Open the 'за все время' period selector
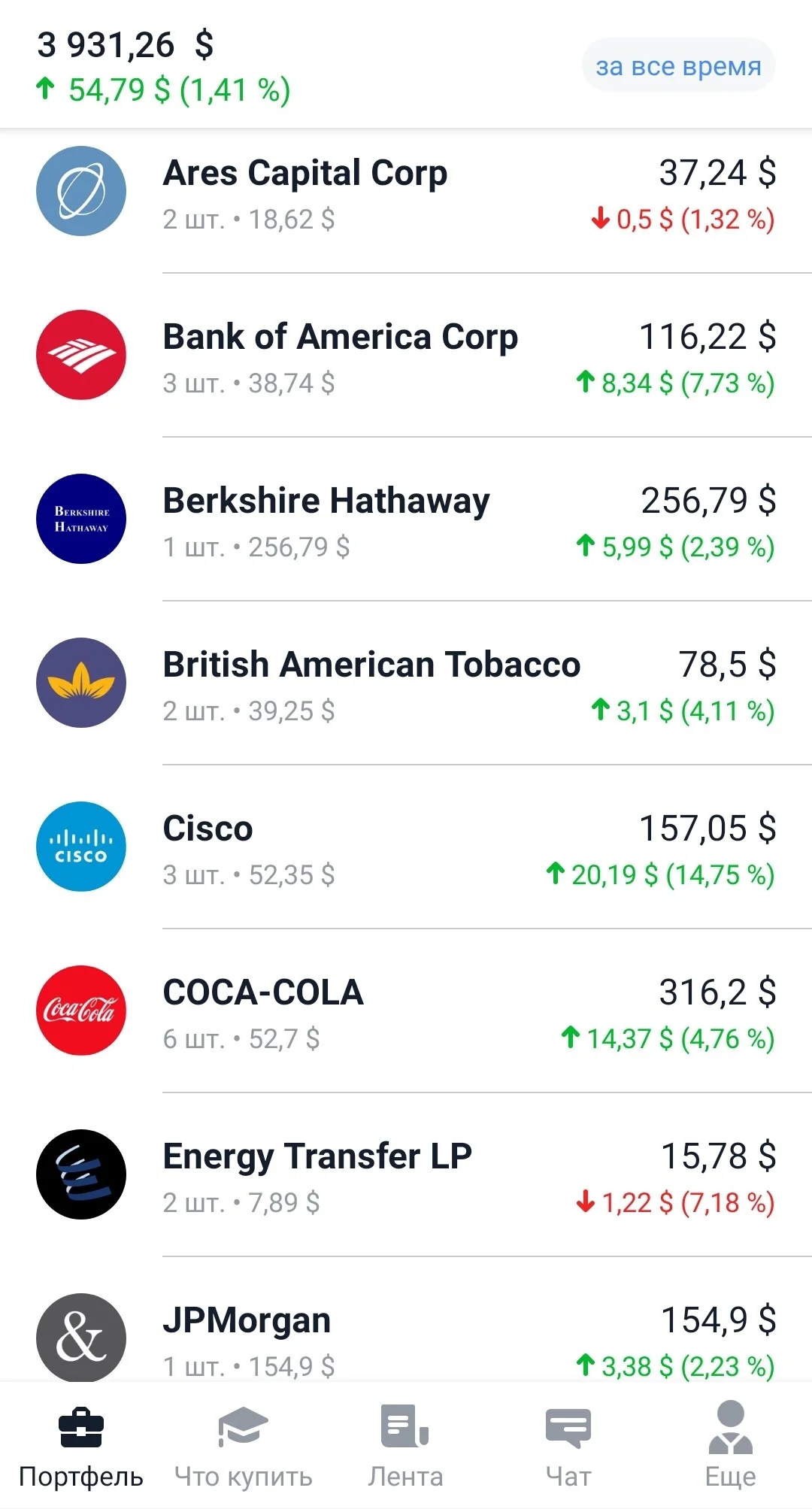The image size is (812, 1509). (x=679, y=66)
